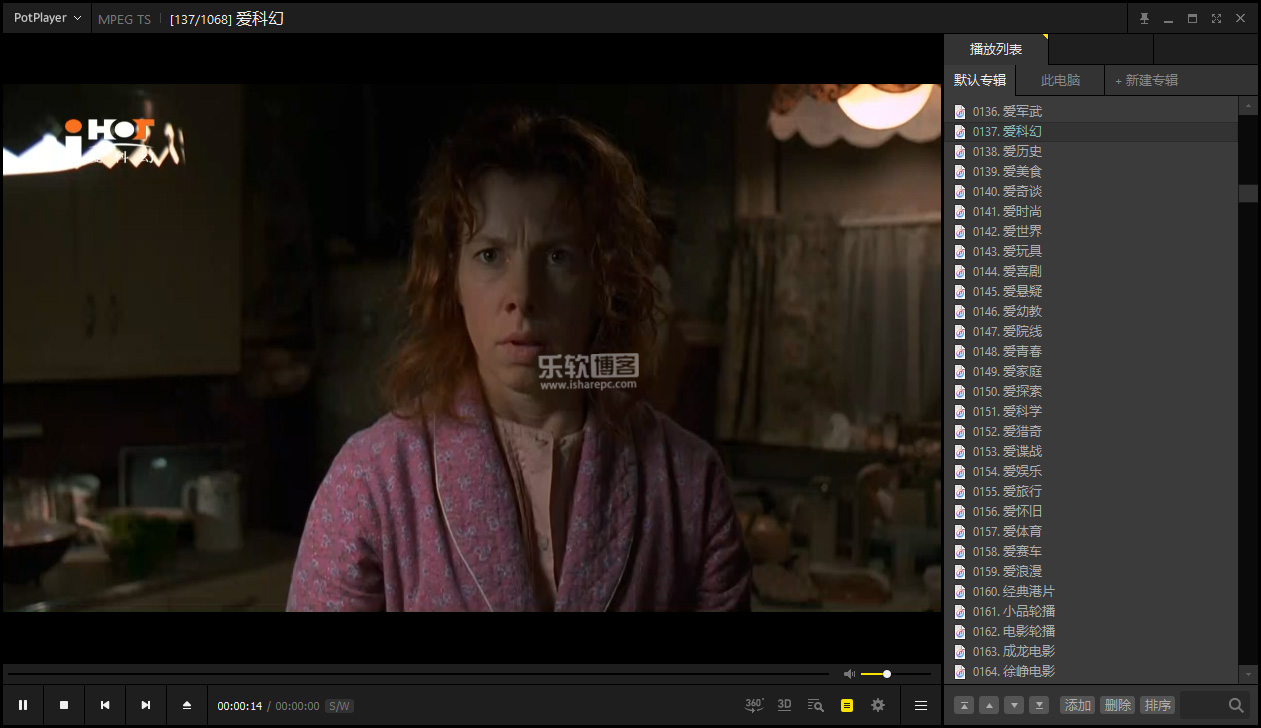Screen dimensions: 1261x728
Task: Select playlist entry 0136. 爱军武
Action: [x=1091, y=111]
